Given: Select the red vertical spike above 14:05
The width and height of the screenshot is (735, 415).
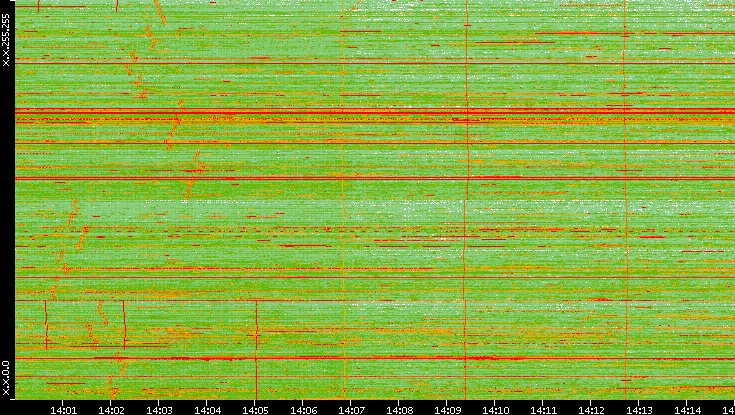Looking at the screenshot, I should 256,350.
